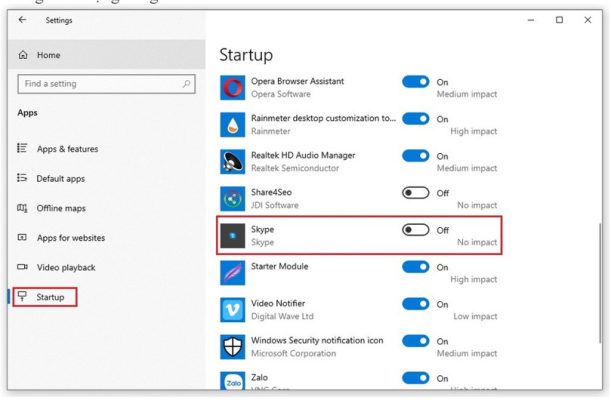611x400 pixels.
Task: Minimize the Settings window
Action: point(531,20)
